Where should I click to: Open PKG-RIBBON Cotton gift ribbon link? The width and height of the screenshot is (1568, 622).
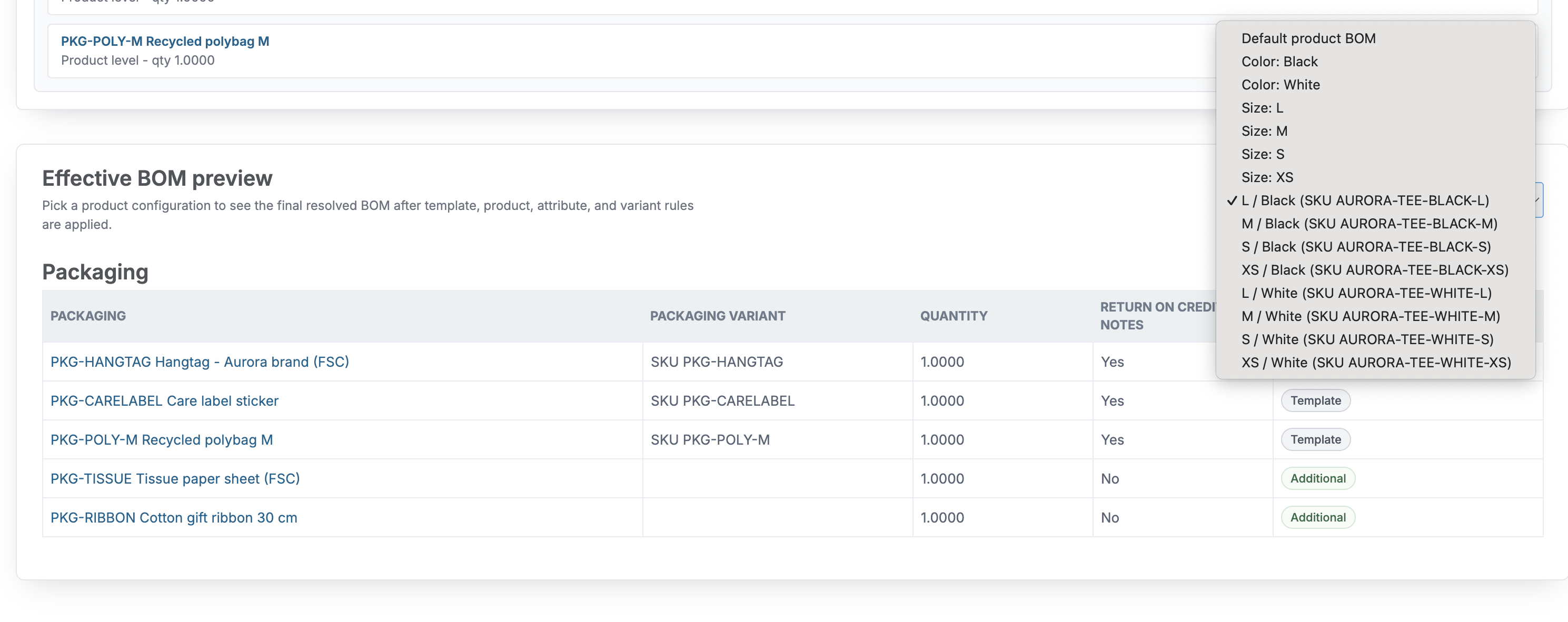coord(174,517)
